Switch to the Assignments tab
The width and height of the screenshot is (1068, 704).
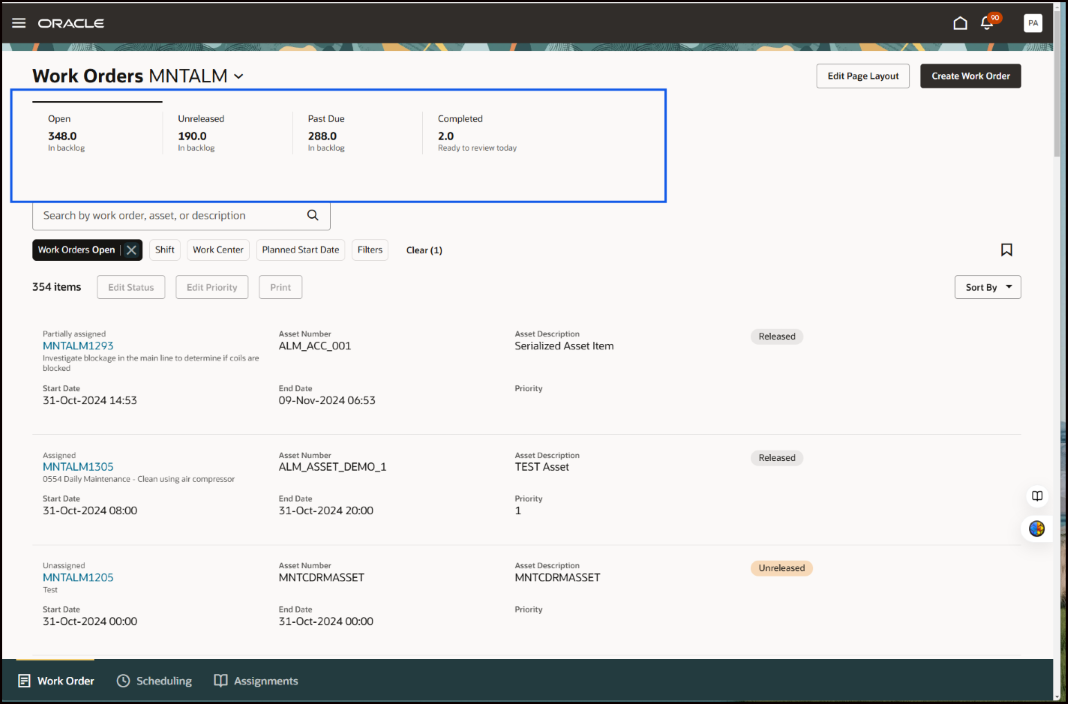pos(256,681)
